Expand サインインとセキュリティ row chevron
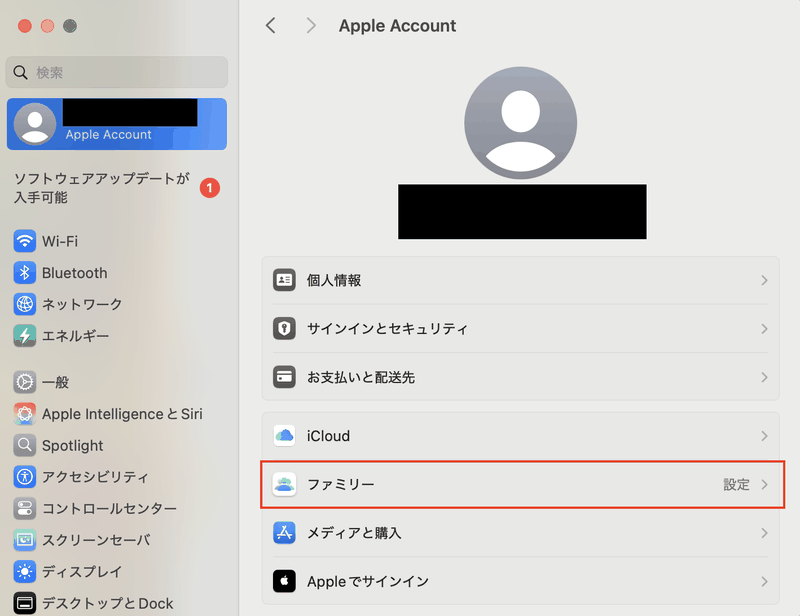 (x=764, y=329)
